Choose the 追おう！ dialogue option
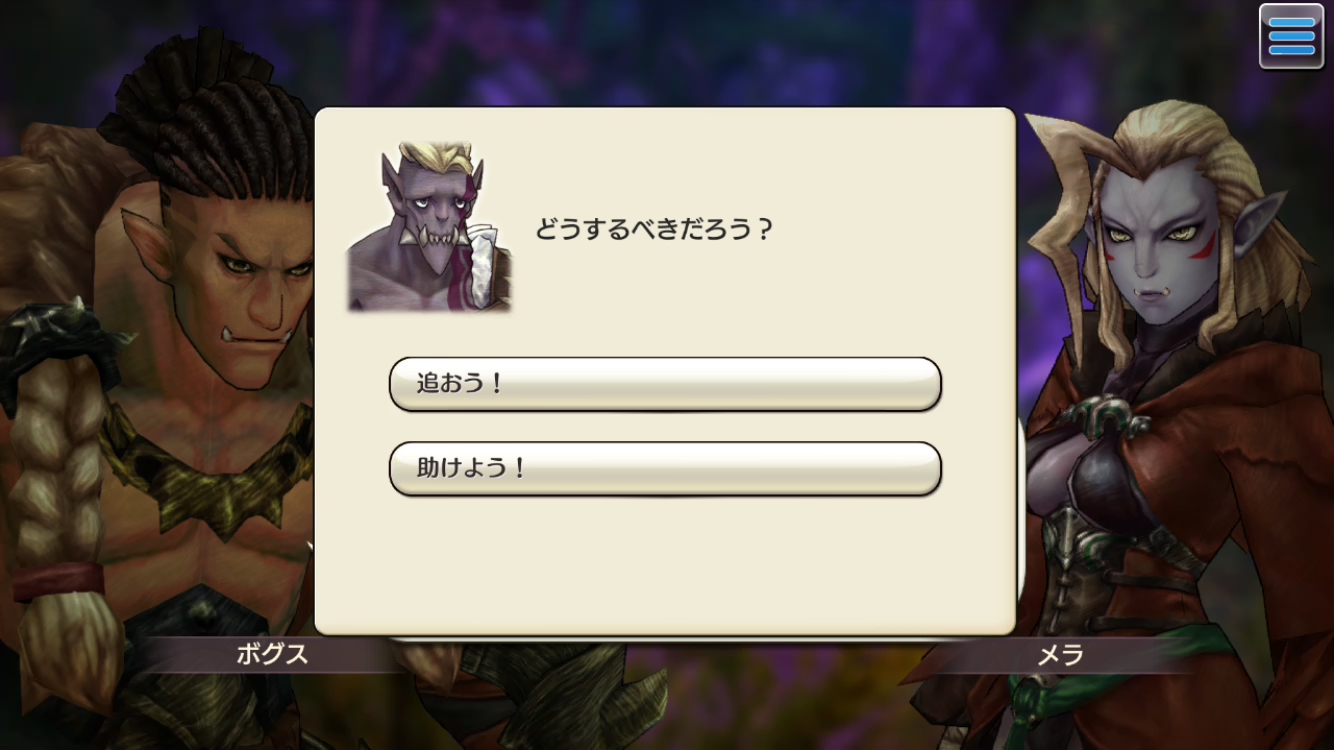The image size is (1334, 750). (x=665, y=384)
